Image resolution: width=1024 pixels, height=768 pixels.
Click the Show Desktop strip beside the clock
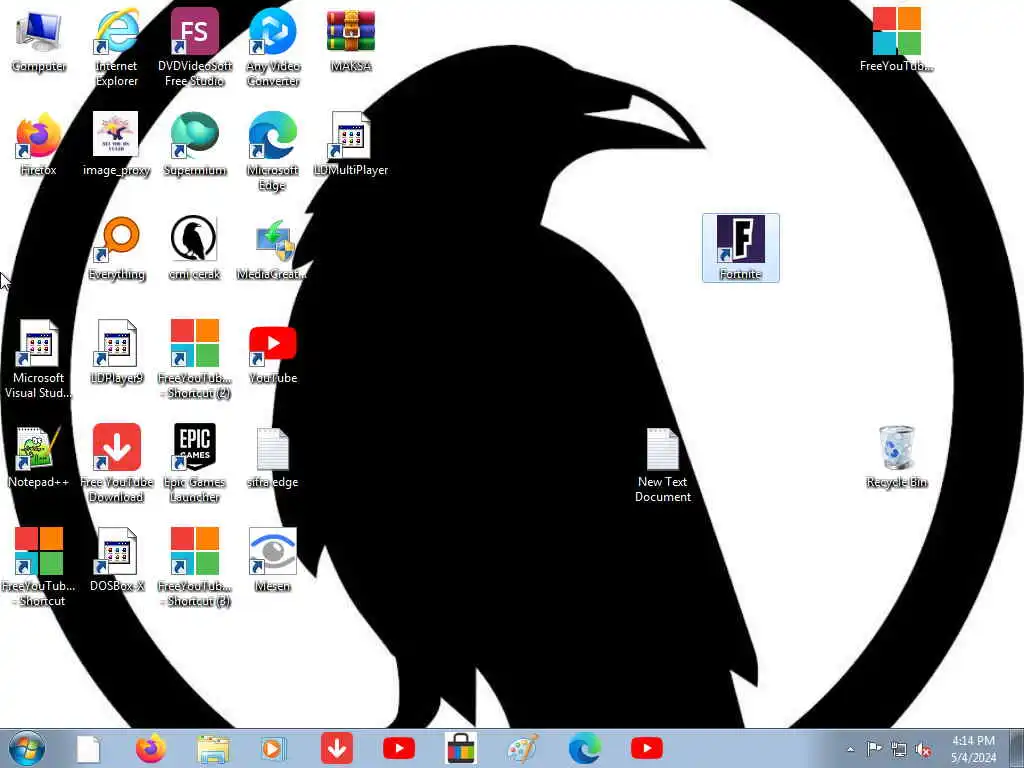point(1016,748)
